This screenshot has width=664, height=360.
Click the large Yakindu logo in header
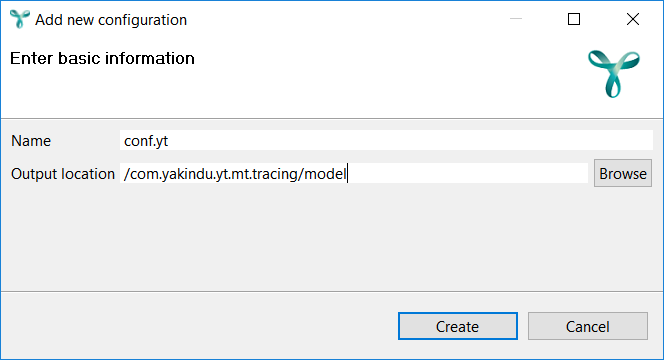pos(614,74)
